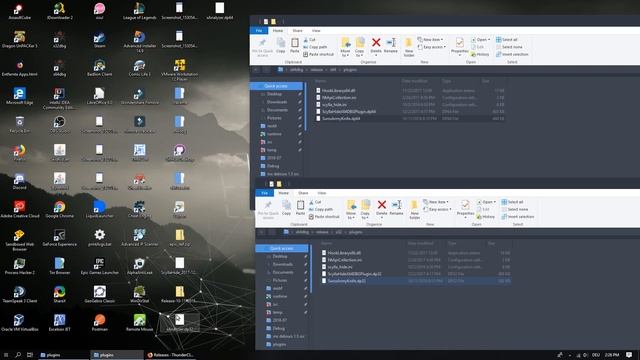Click History in x32 window ribbon
This screenshot has width=640, height=360.
(x=485, y=217)
